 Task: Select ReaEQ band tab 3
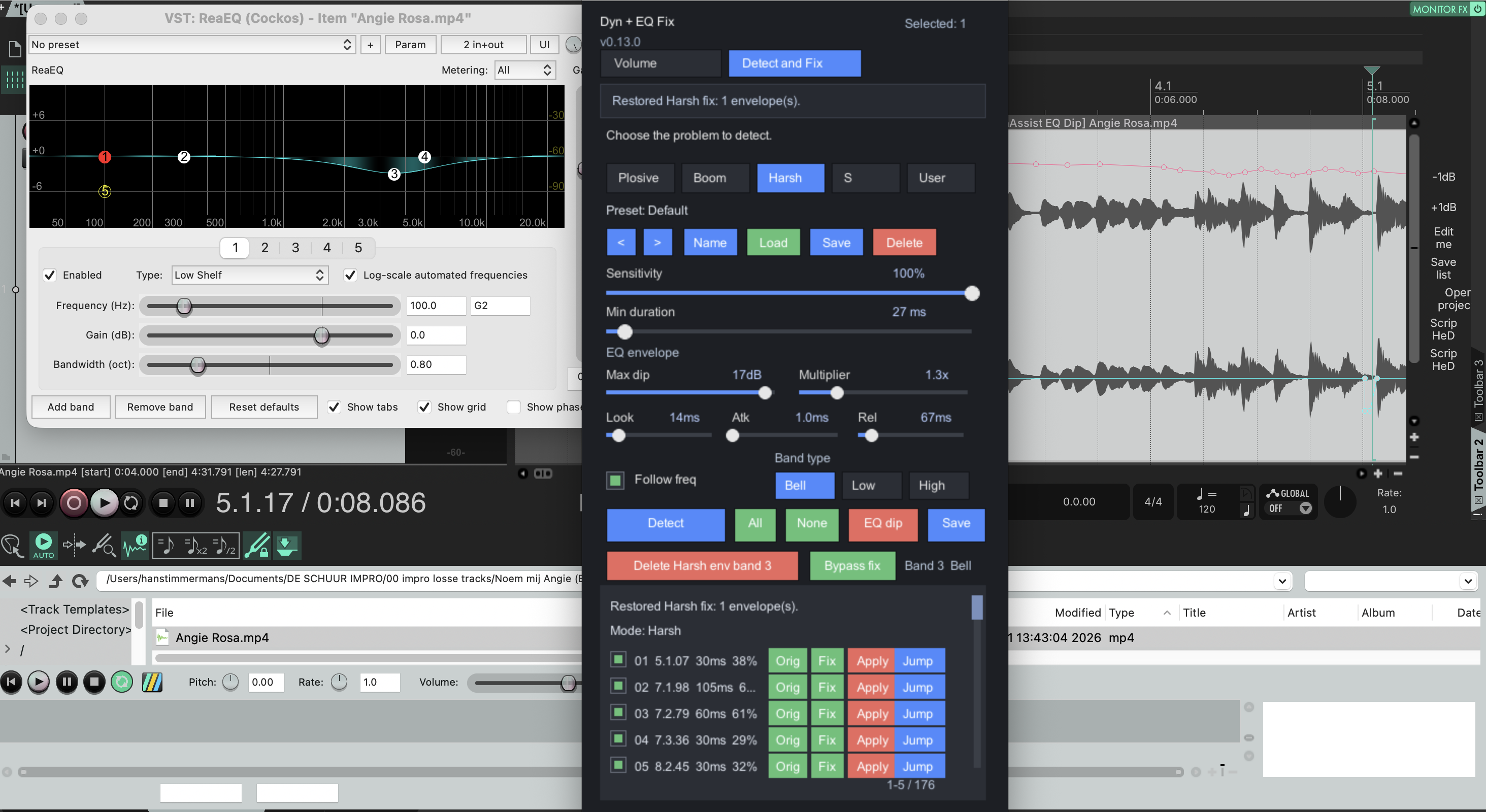(295, 248)
